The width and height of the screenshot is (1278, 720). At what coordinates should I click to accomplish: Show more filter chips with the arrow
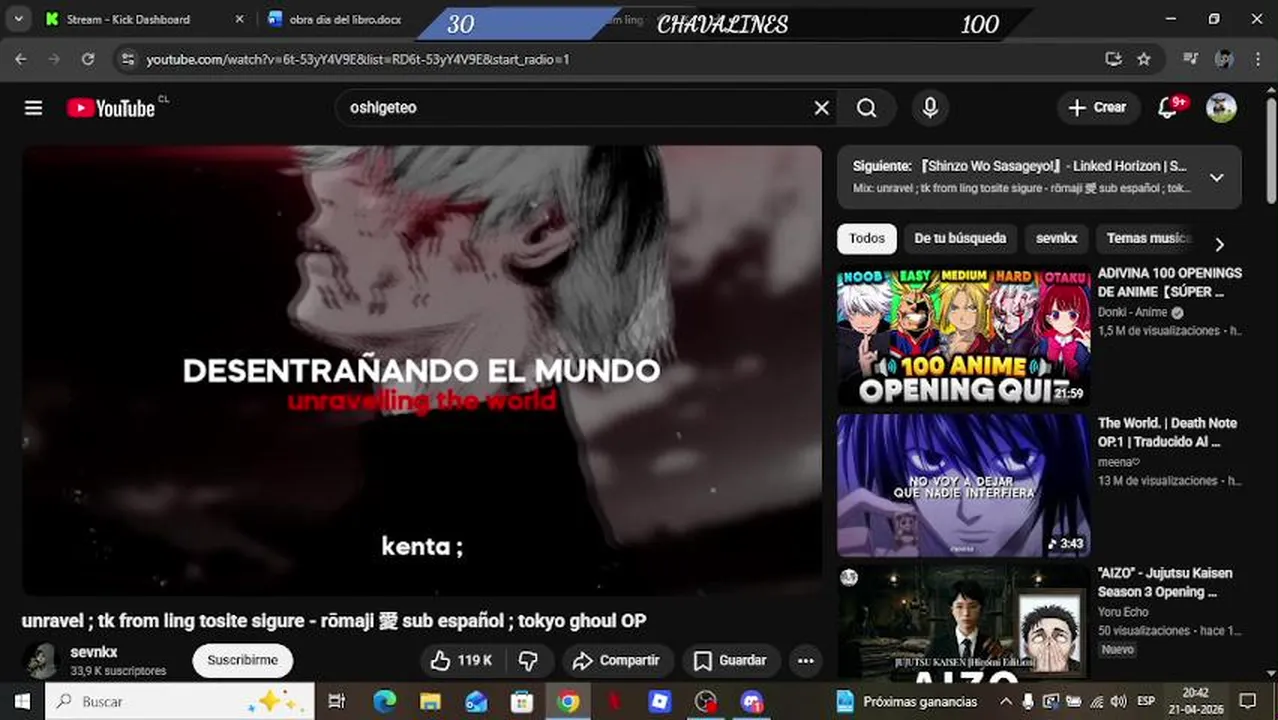(x=1219, y=244)
